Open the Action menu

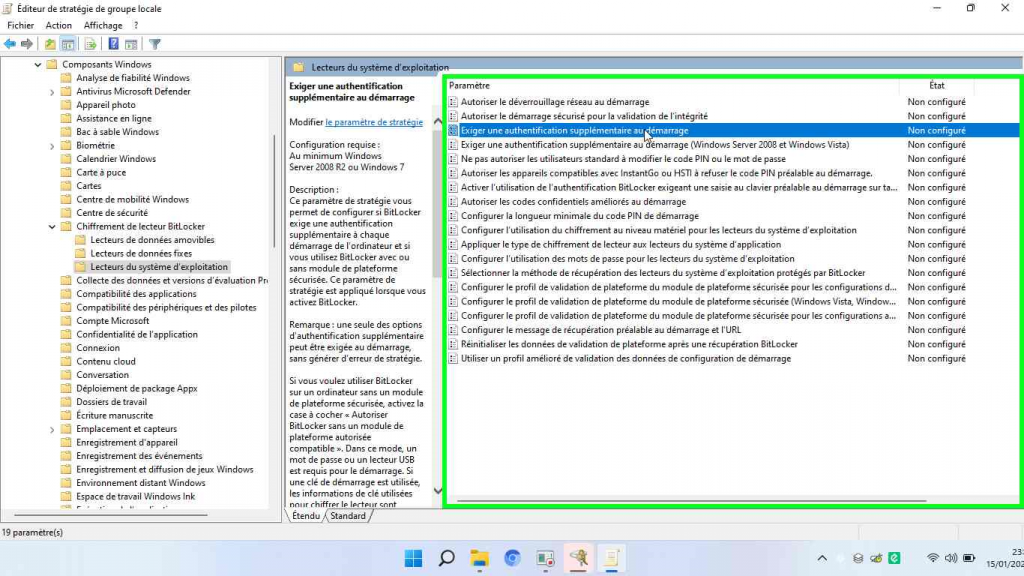tap(59, 25)
